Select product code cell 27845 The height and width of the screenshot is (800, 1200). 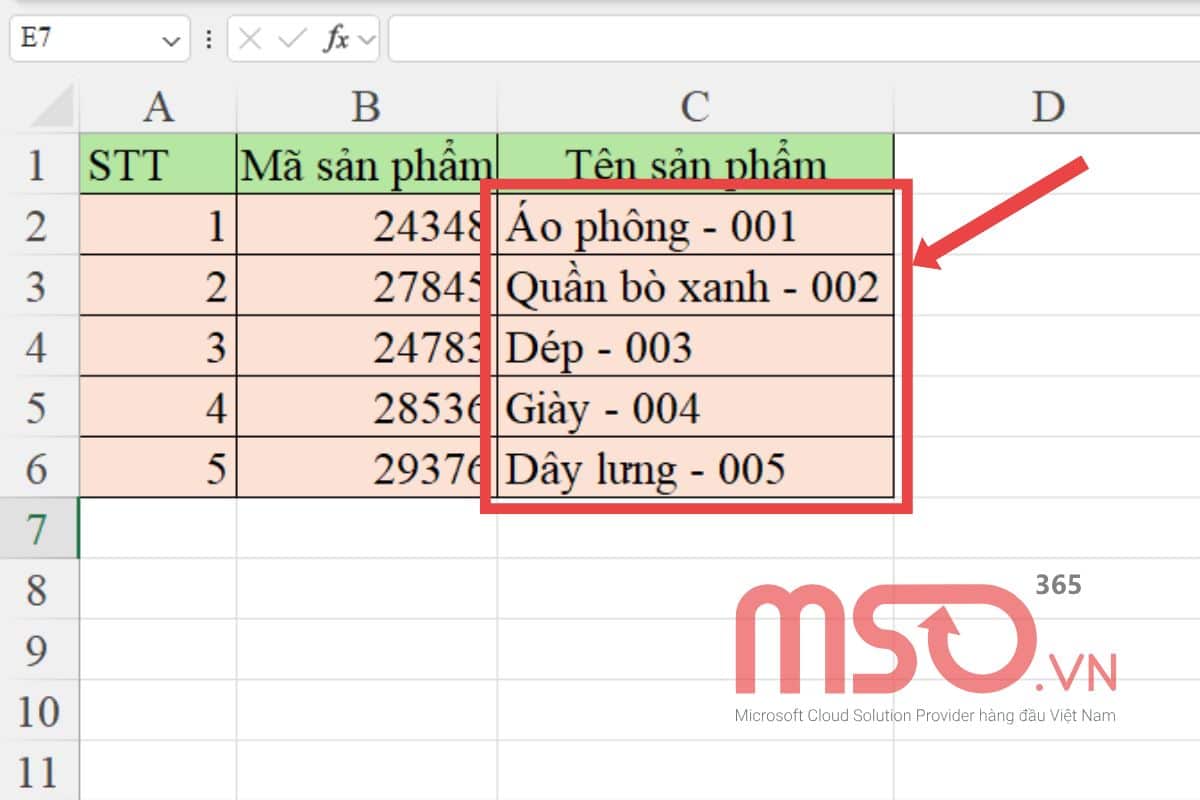point(367,286)
